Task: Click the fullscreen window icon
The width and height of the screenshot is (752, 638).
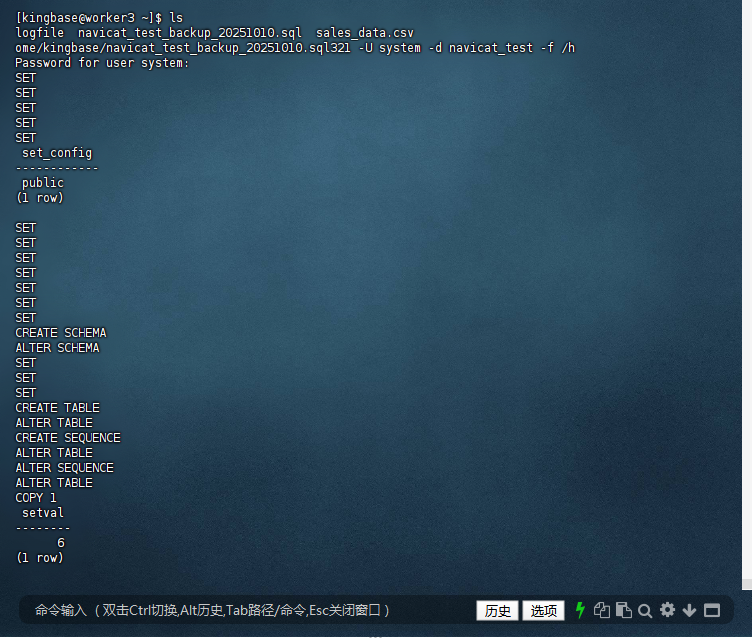Action: (x=712, y=611)
